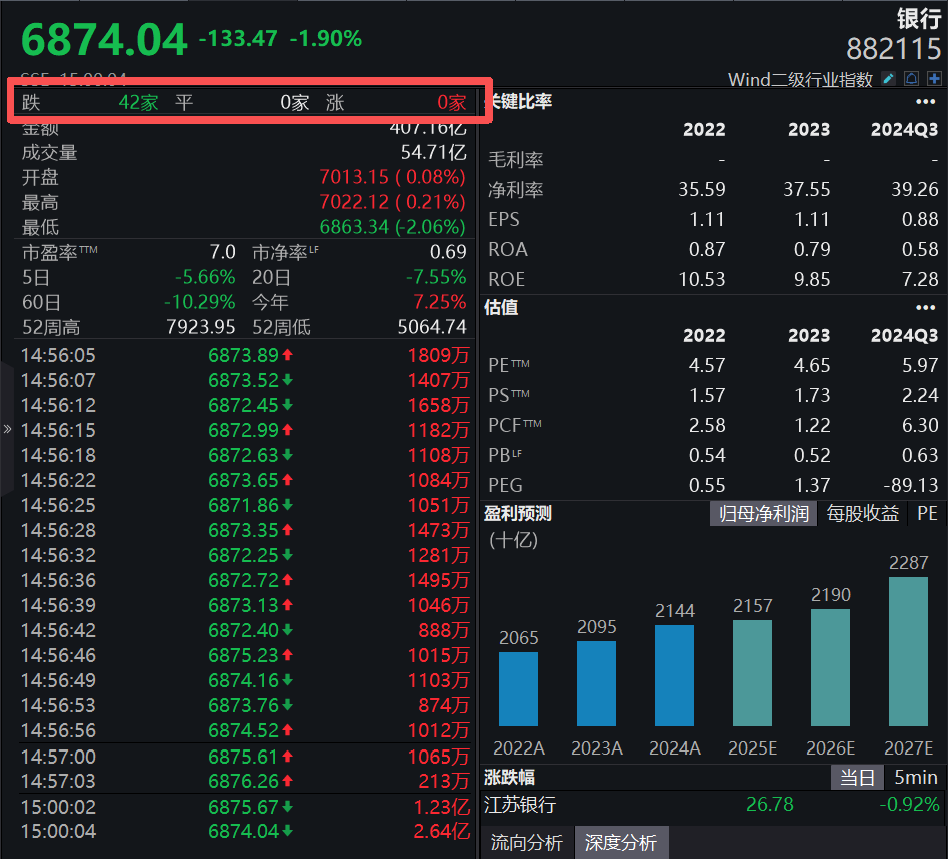
Task: Open the three-dot menu for 估值
Action: (925, 308)
